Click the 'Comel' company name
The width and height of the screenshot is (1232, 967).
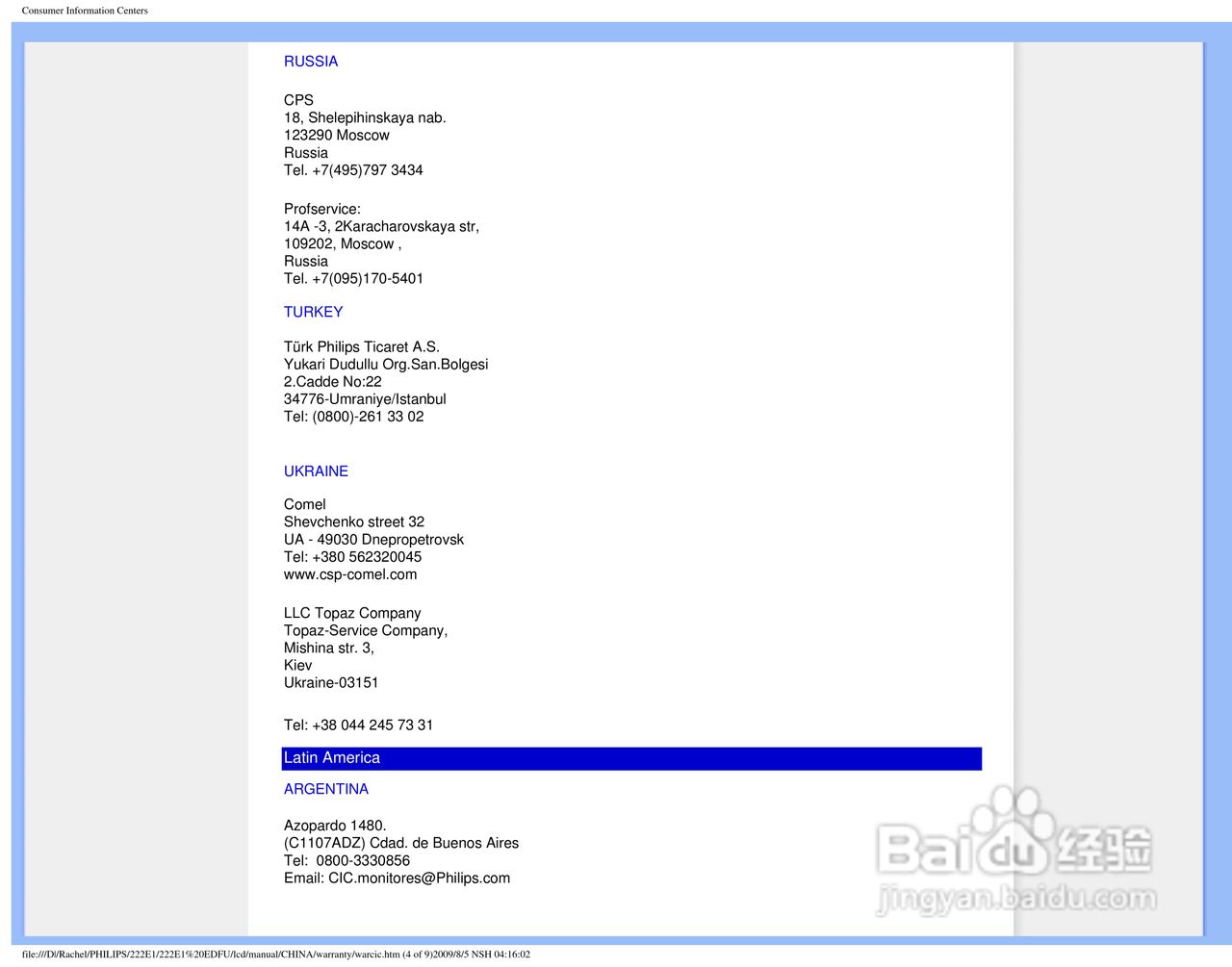[x=304, y=504]
